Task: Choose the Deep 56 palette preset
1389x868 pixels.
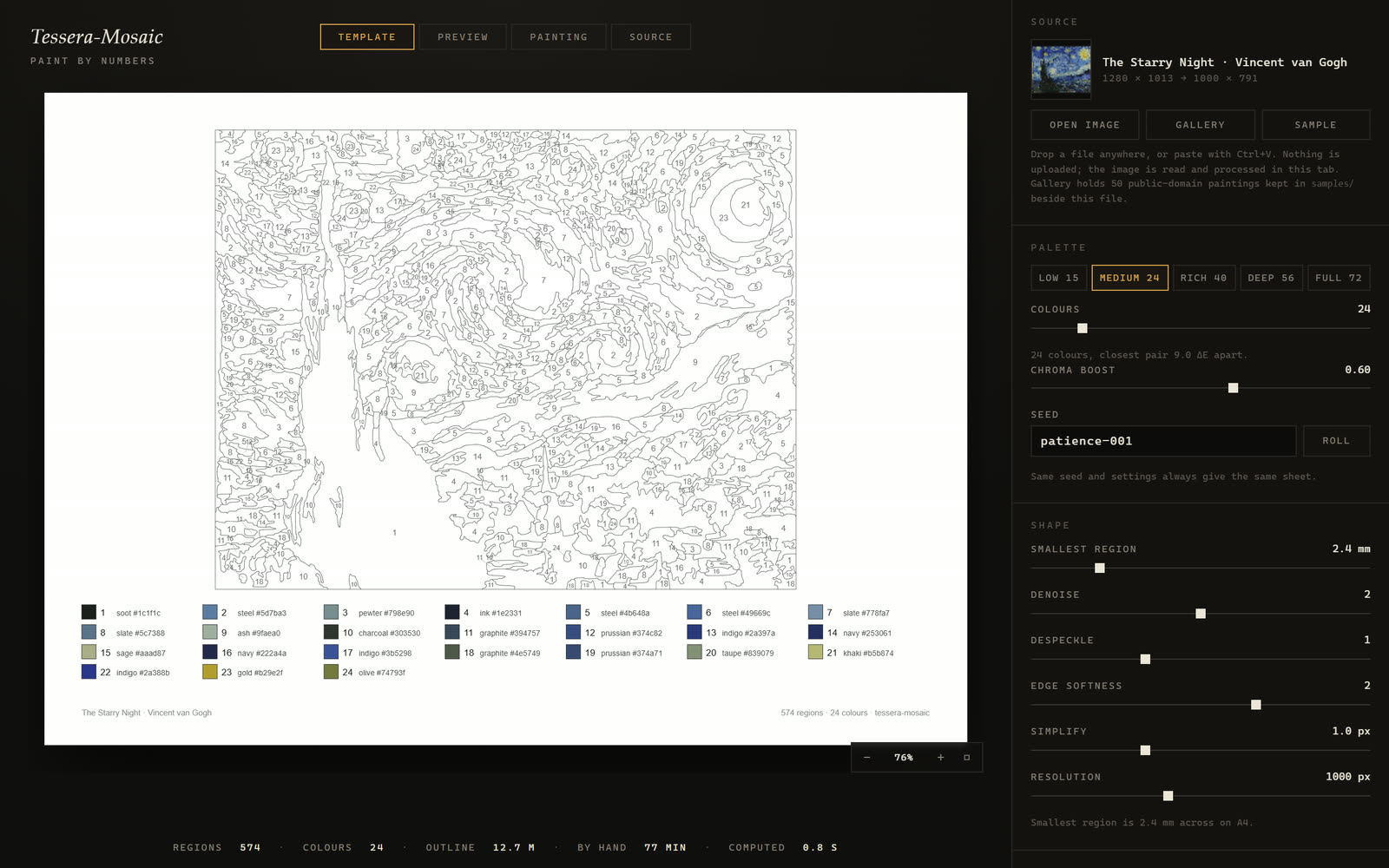Action: [x=1271, y=278]
